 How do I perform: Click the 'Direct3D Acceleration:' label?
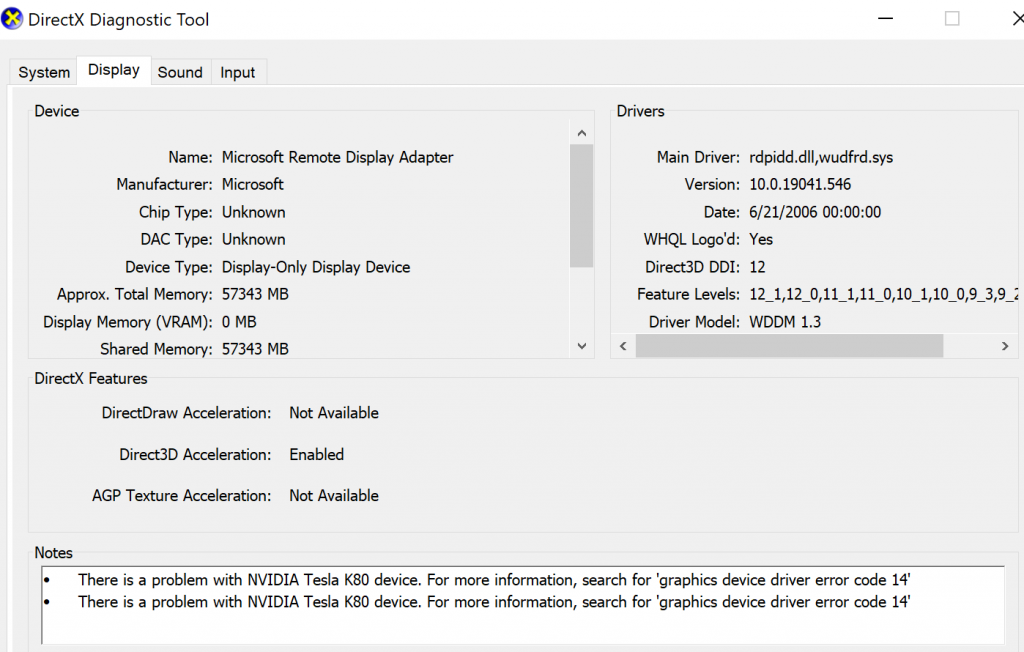point(195,455)
